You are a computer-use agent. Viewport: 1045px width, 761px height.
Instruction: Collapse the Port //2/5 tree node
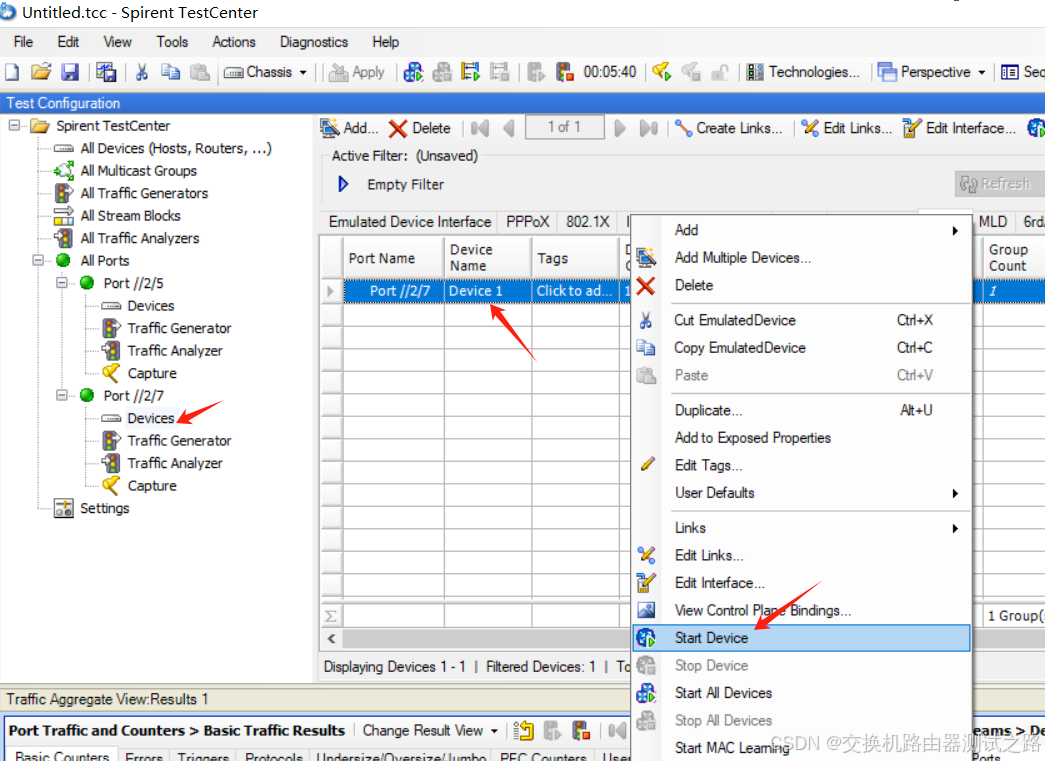point(61,283)
